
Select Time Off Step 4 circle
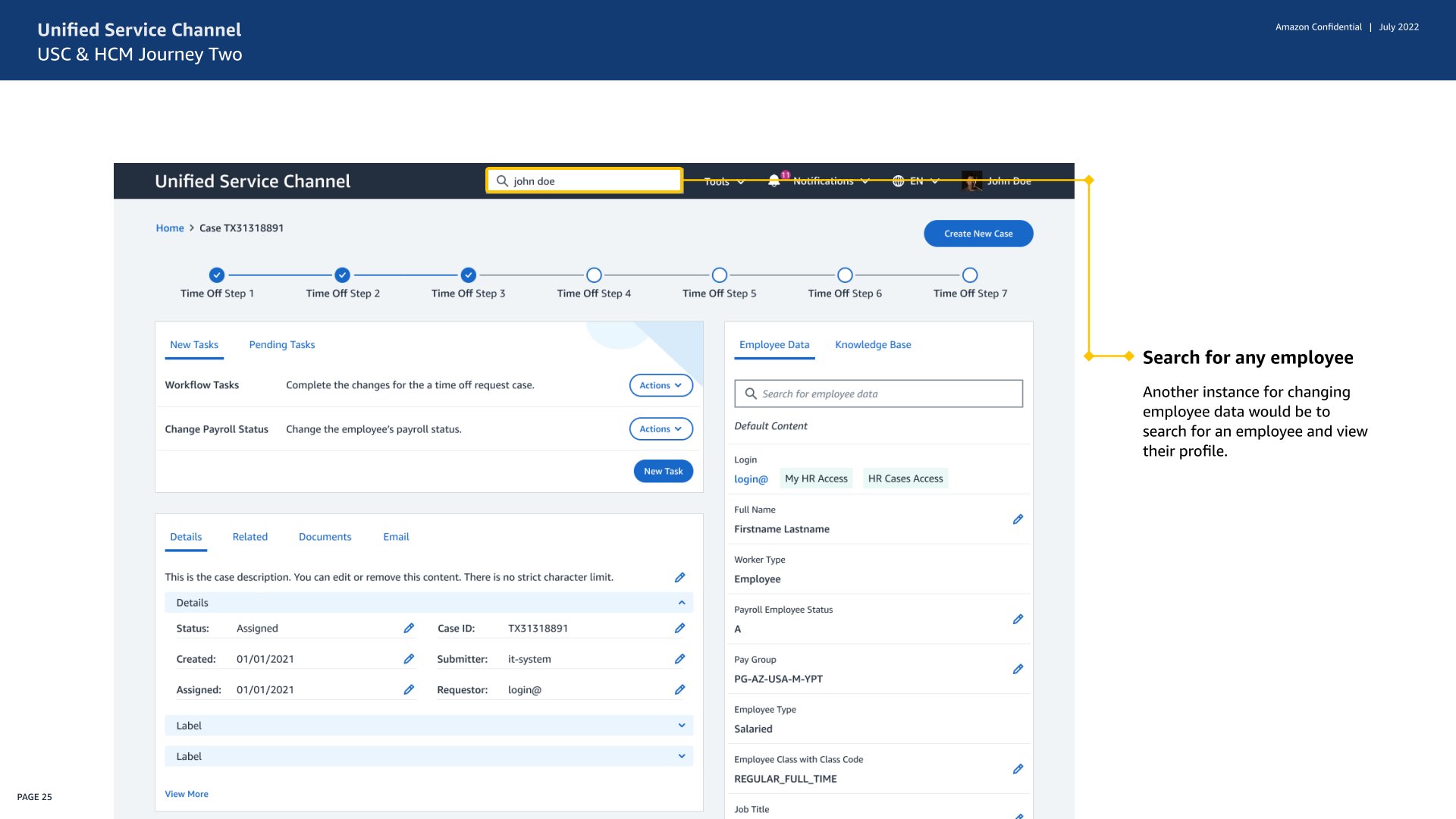click(594, 275)
